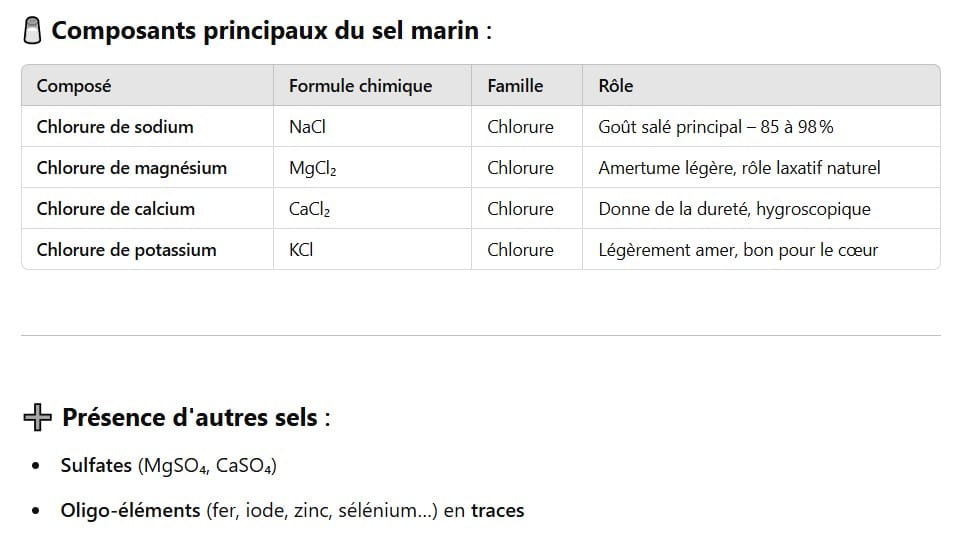Select the bold "Oligo-éléments" bullet text

pos(130,511)
